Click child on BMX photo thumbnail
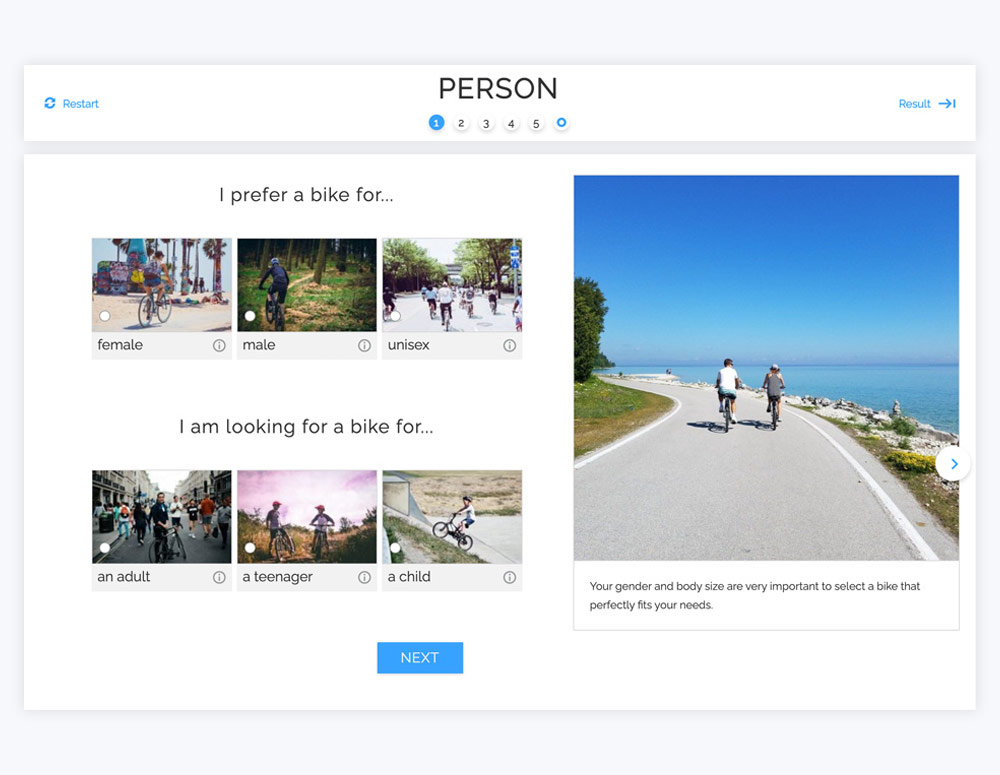Viewport: 1000px width, 775px height. 452,517
